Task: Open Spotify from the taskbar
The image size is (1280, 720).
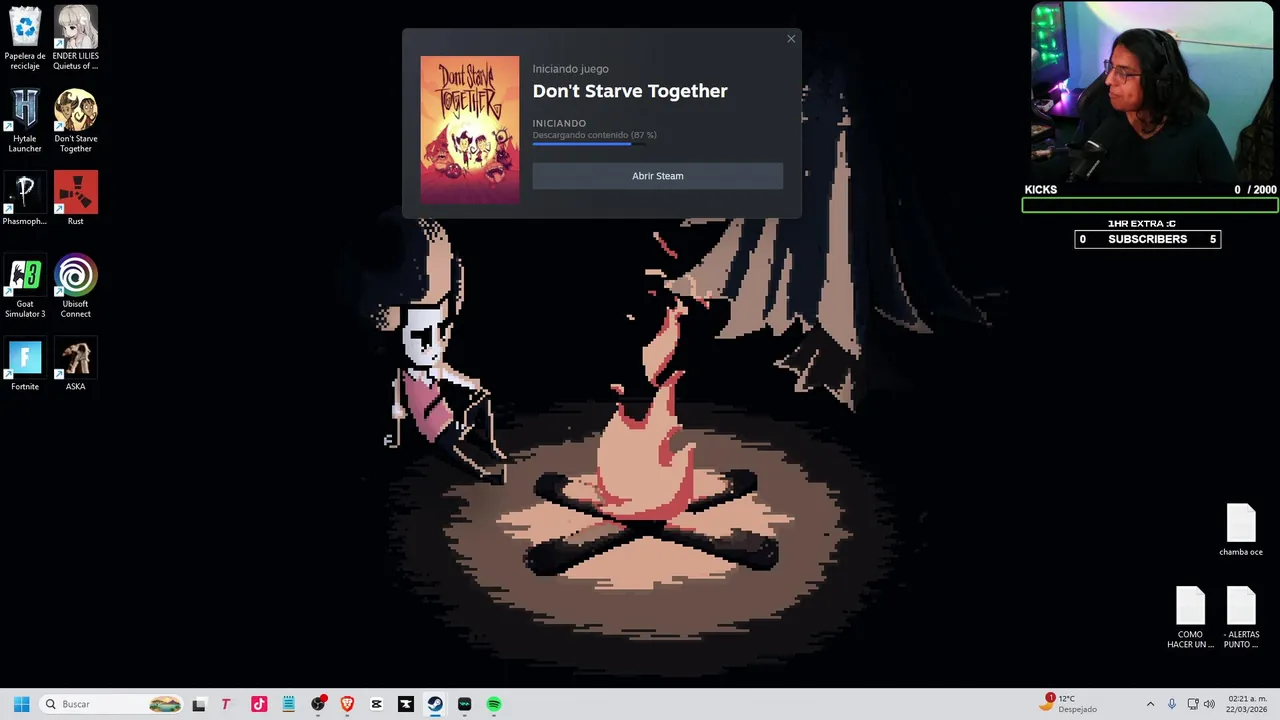Action: pyautogui.click(x=494, y=704)
